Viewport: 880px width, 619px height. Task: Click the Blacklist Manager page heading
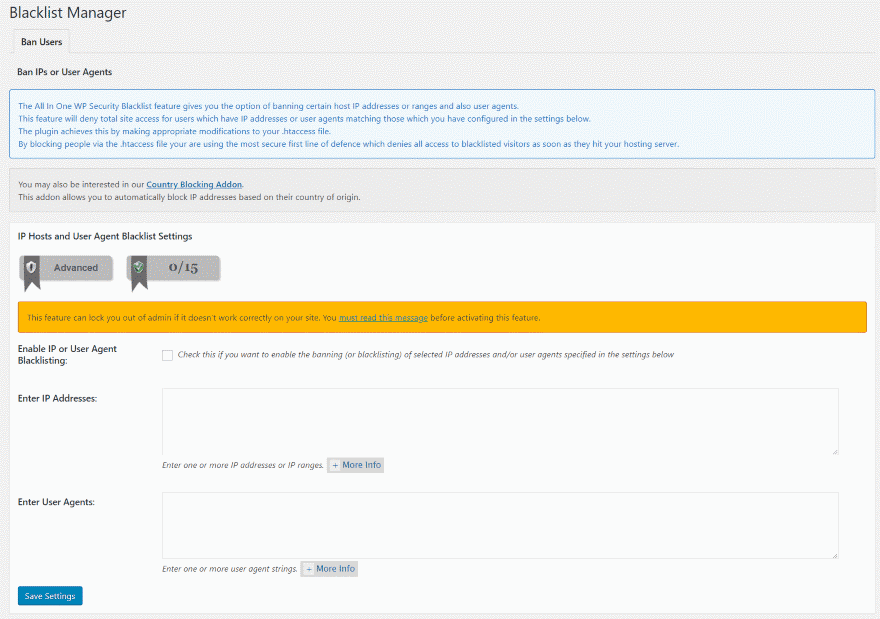click(68, 13)
